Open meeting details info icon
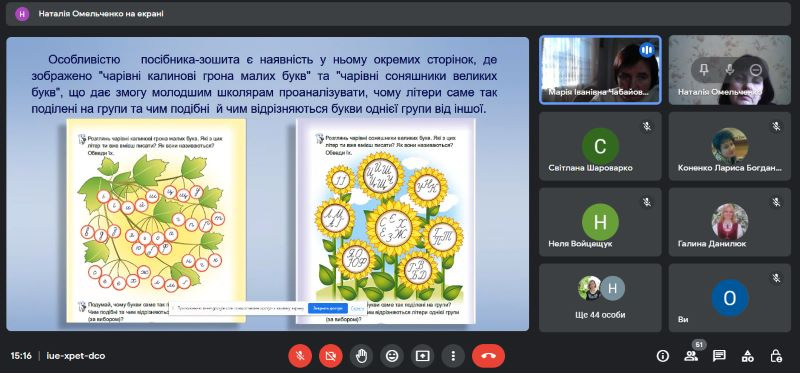This screenshot has width=800, height=373. pyautogui.click(x=663, y=356)
